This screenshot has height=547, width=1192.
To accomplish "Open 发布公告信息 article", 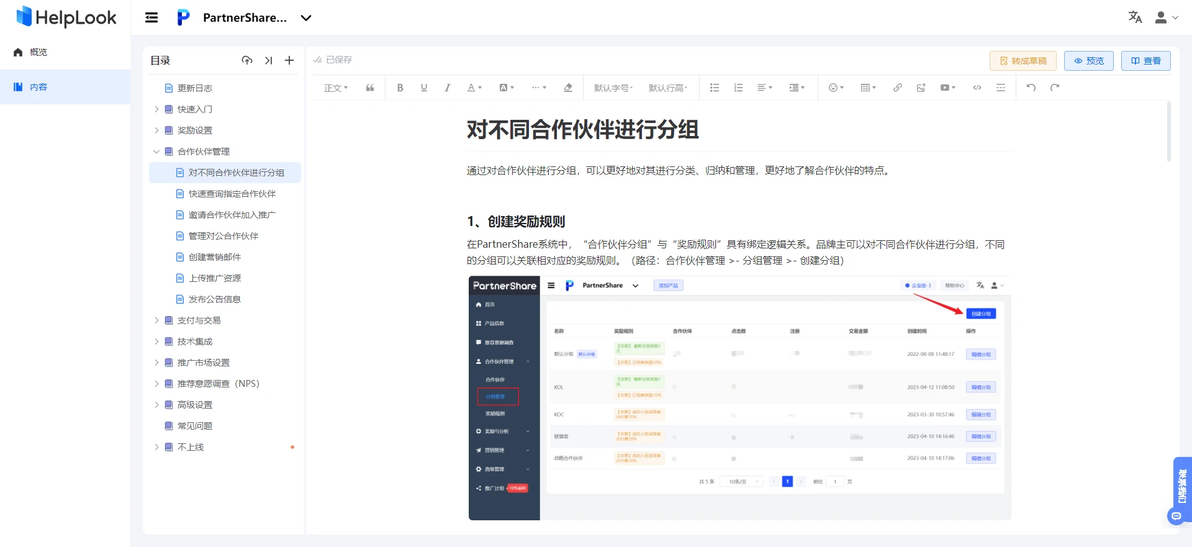I will tap(214, 299).
